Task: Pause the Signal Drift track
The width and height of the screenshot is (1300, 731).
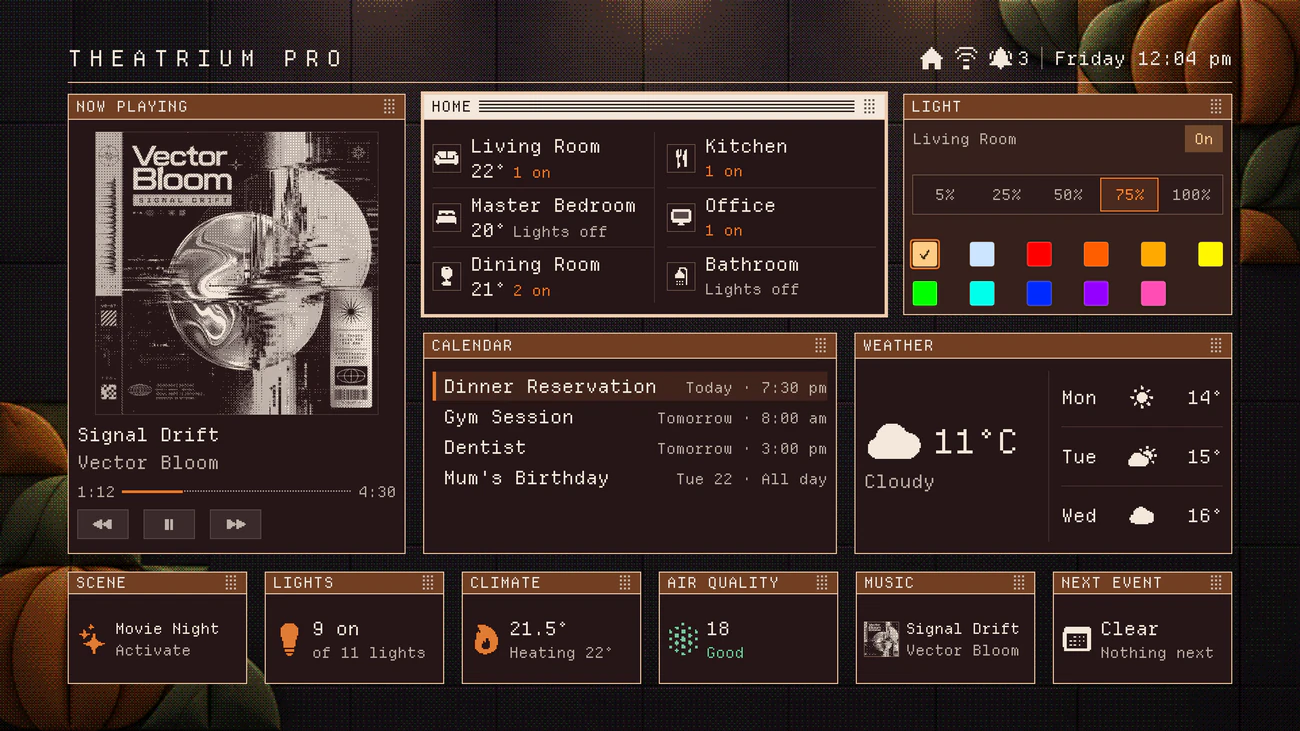Action: (168, 524)
